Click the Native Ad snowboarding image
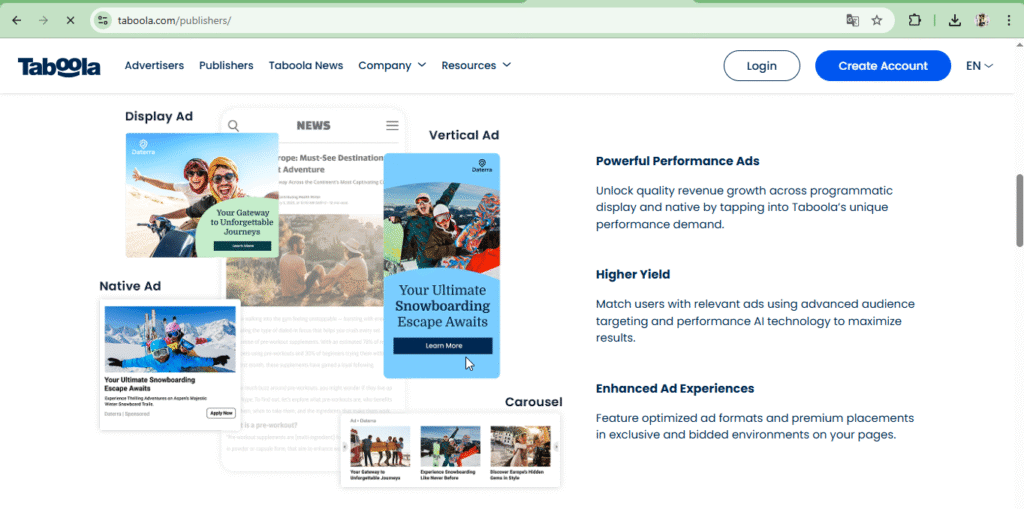This screenshot has height=509, width=1024. click(170, 339)
